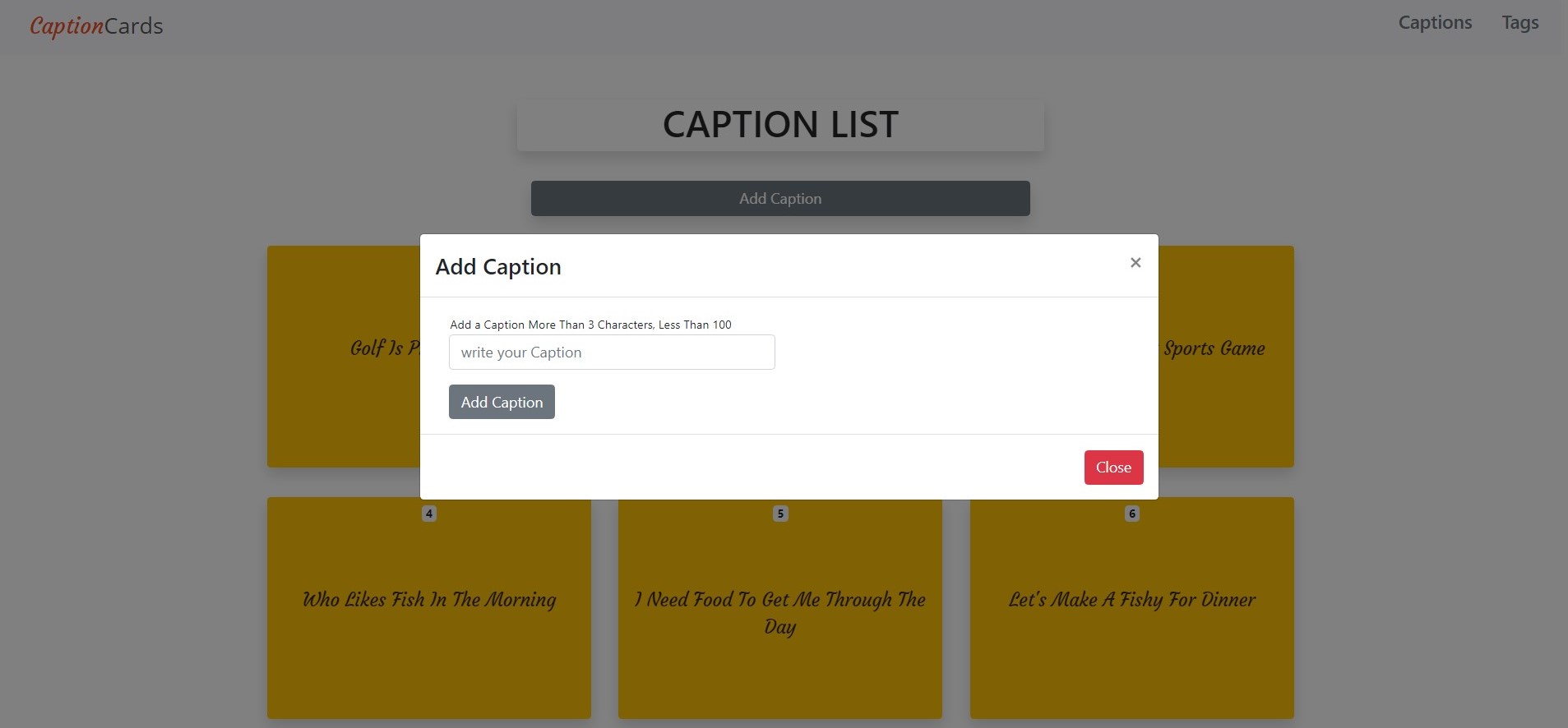
Task: Click the Add Caption modal title
Action: pyautogui.click(x=497, y=266)
